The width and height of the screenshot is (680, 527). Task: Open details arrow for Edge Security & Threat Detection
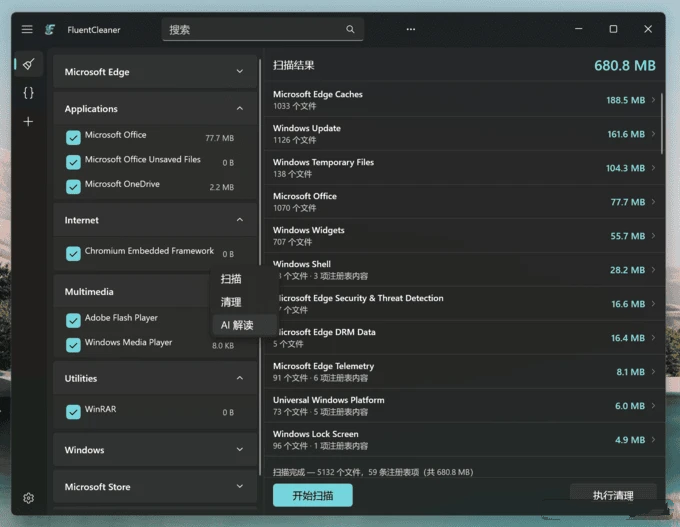(653, 304)
